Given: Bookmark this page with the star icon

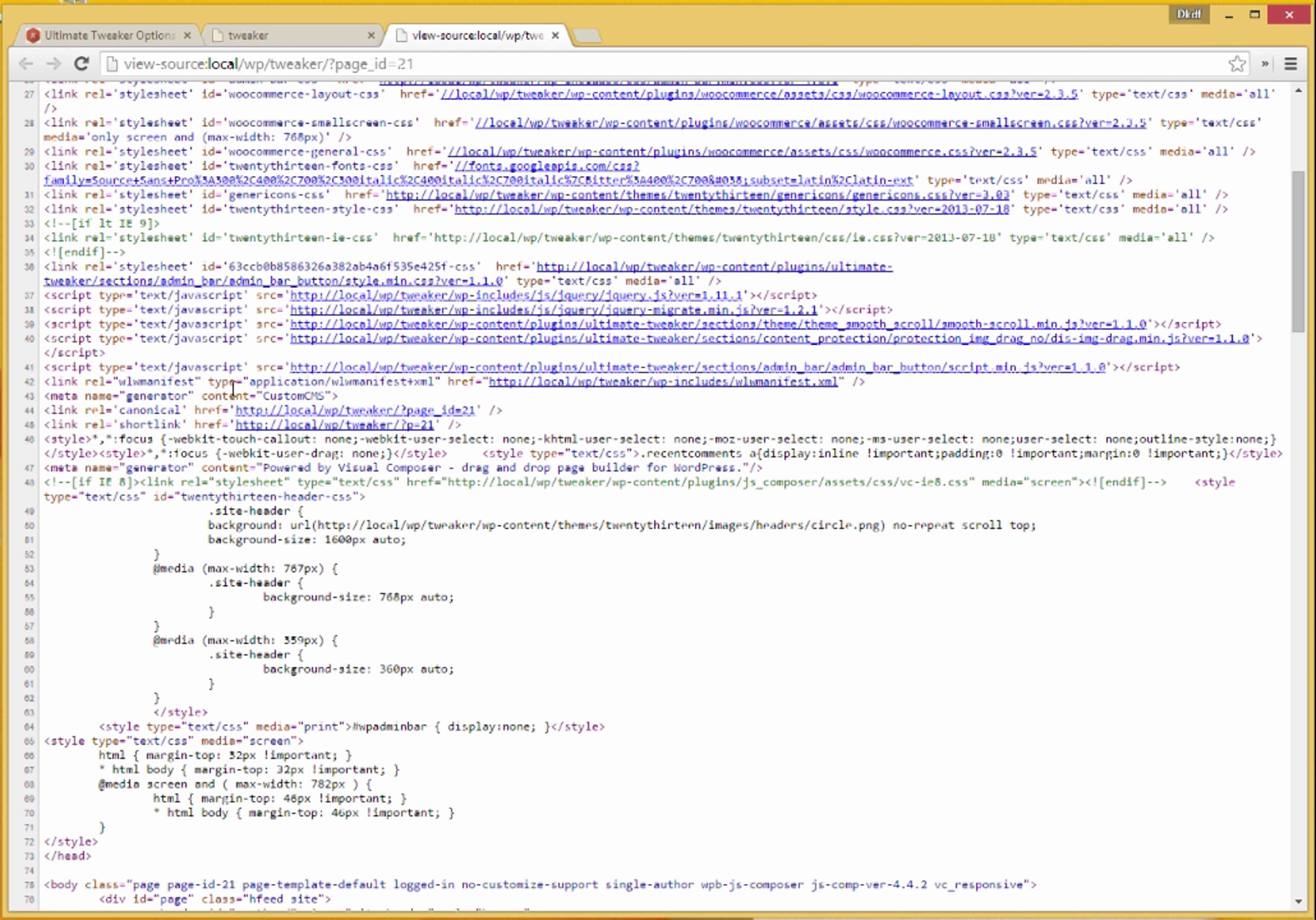Looking at the screenshot, I should click(1237, 64).
